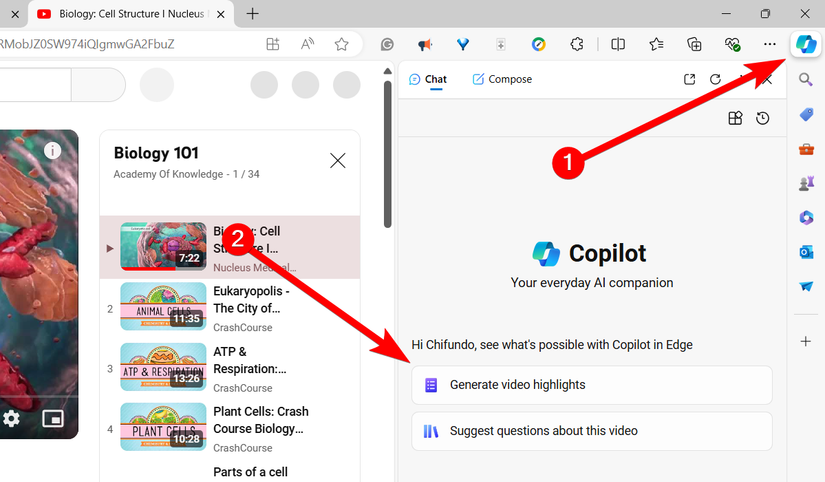Add a sidebar app with plus icon
Screen dimensions: 825x482
806,342
